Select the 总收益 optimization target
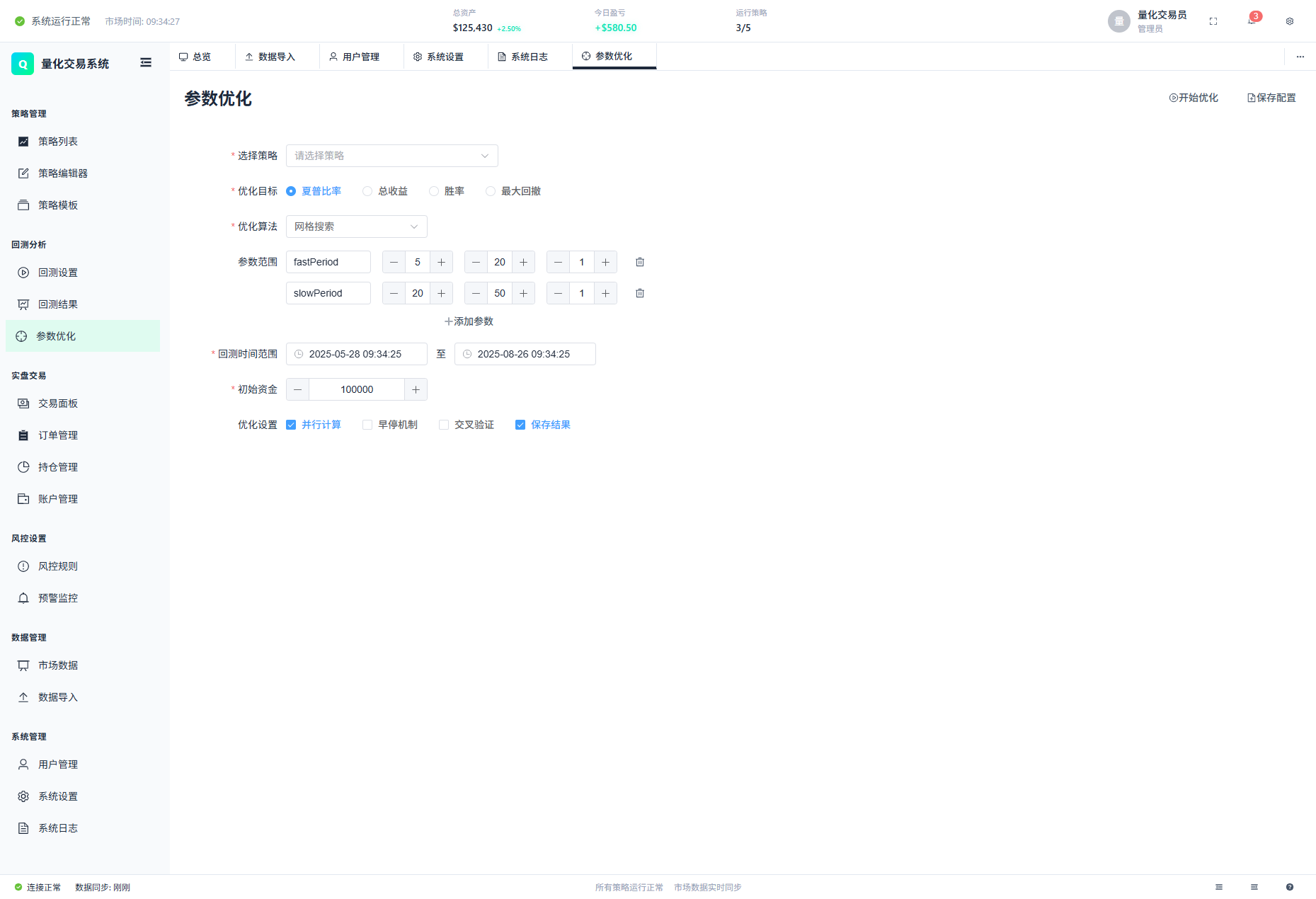Viewport: 1316px width, 899px height. pyautogui.click(x=385, y=191)
